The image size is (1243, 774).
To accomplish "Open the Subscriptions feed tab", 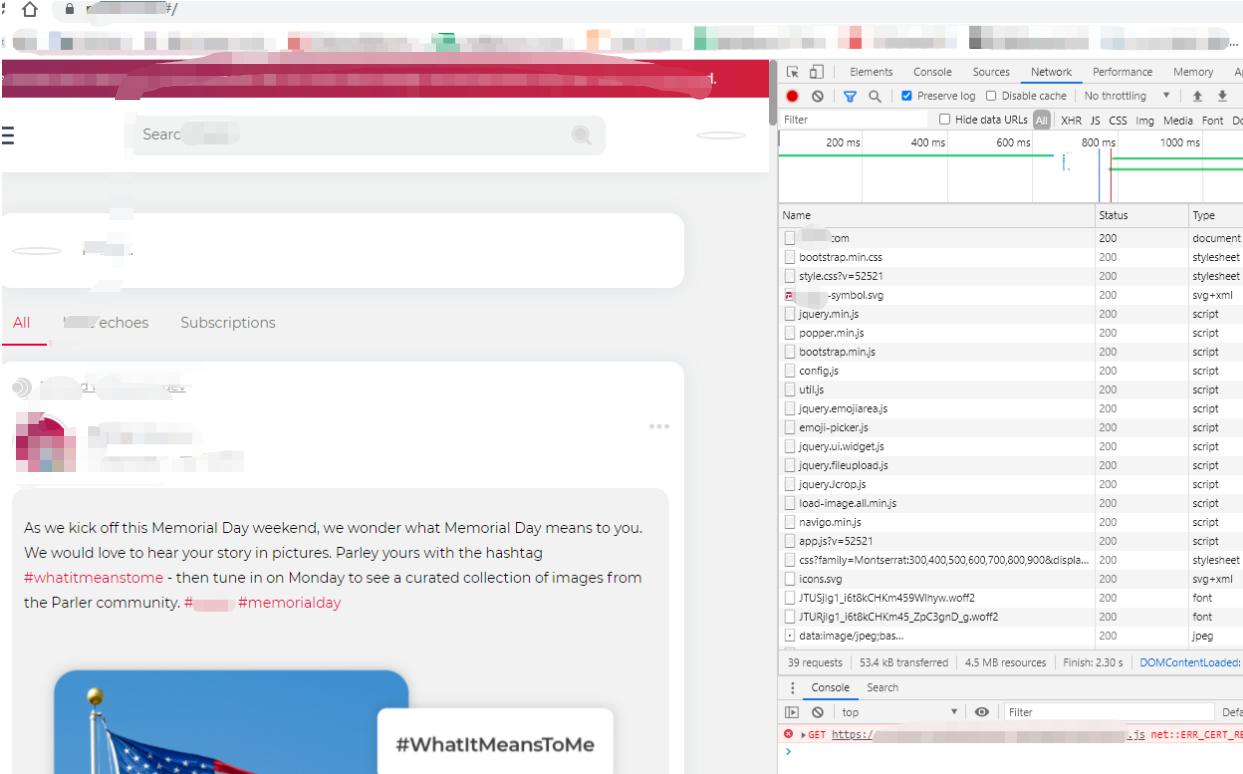I will coord(228,323).
